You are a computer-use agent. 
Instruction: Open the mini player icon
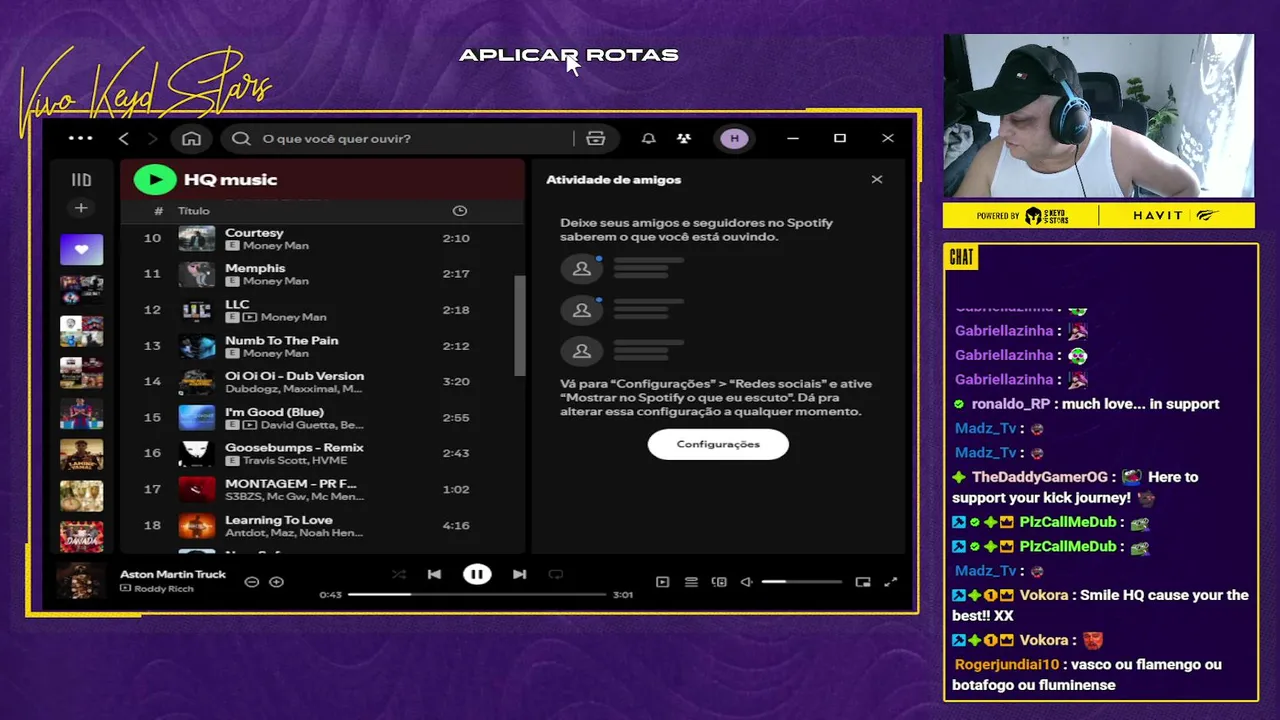point(863,582)
